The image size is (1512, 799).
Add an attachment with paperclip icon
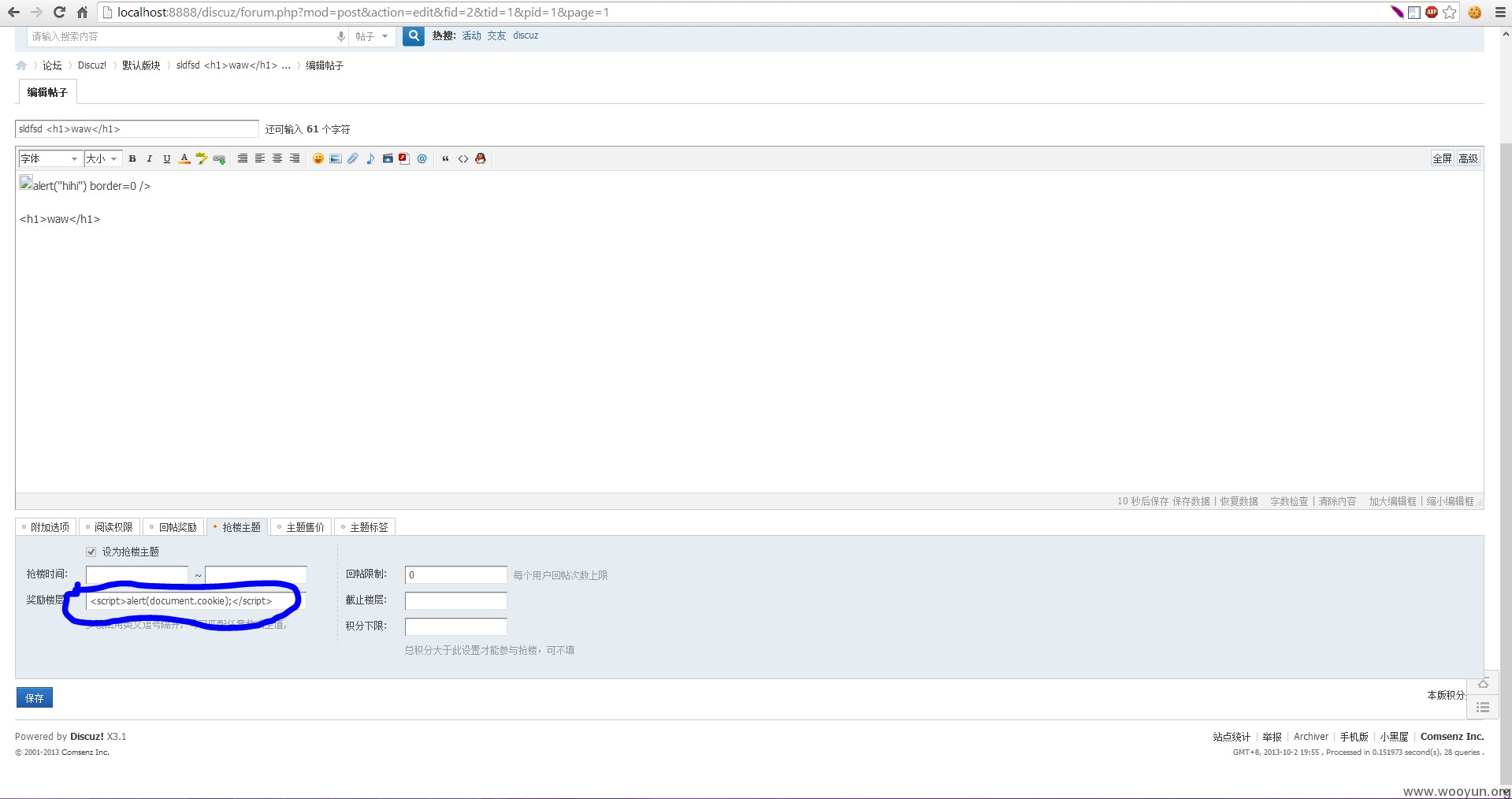tap(353, 158)
